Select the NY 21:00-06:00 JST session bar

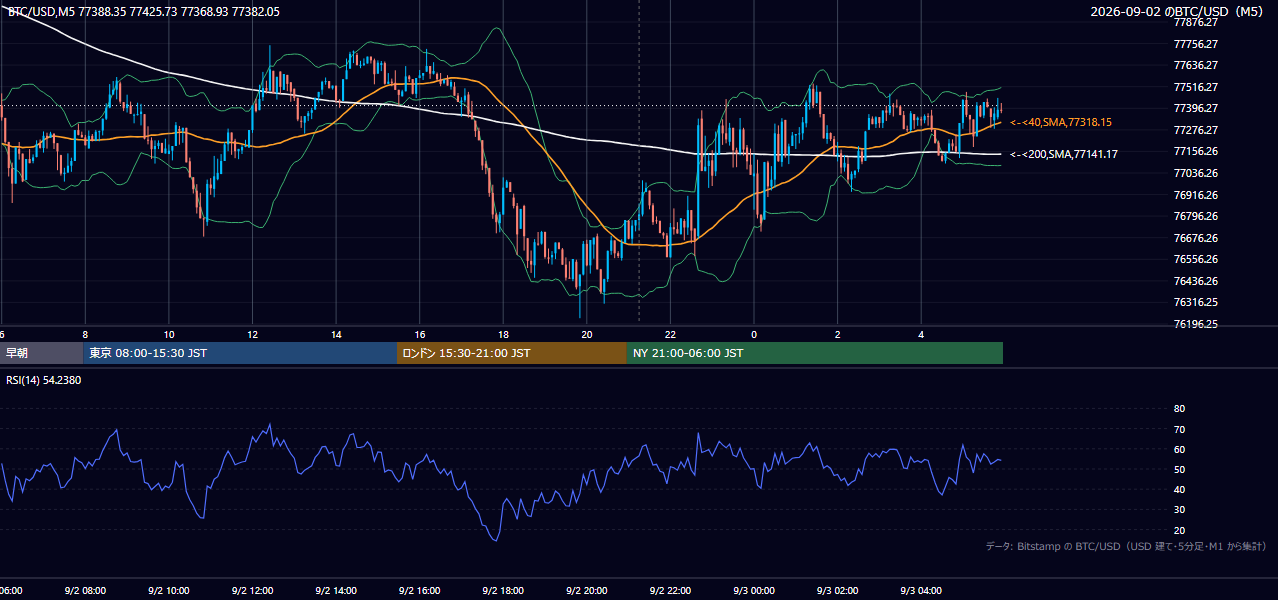coord(815,353)
